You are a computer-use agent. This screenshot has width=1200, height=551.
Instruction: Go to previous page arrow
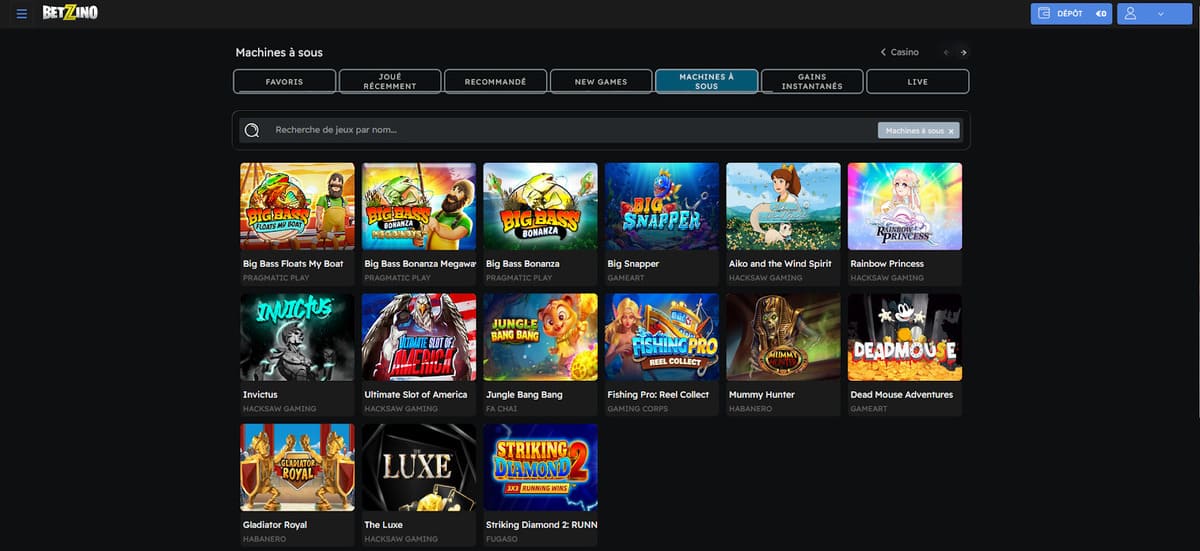[945, 52]
